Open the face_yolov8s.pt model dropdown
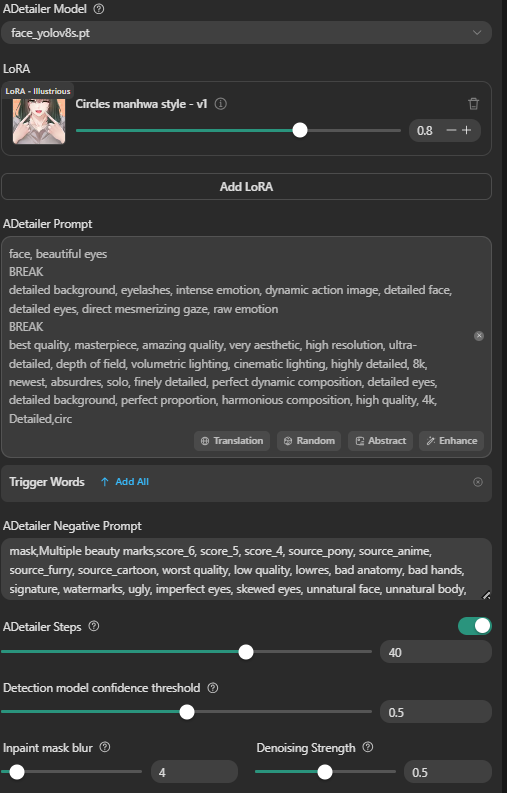507x793 pixels. 246,33
